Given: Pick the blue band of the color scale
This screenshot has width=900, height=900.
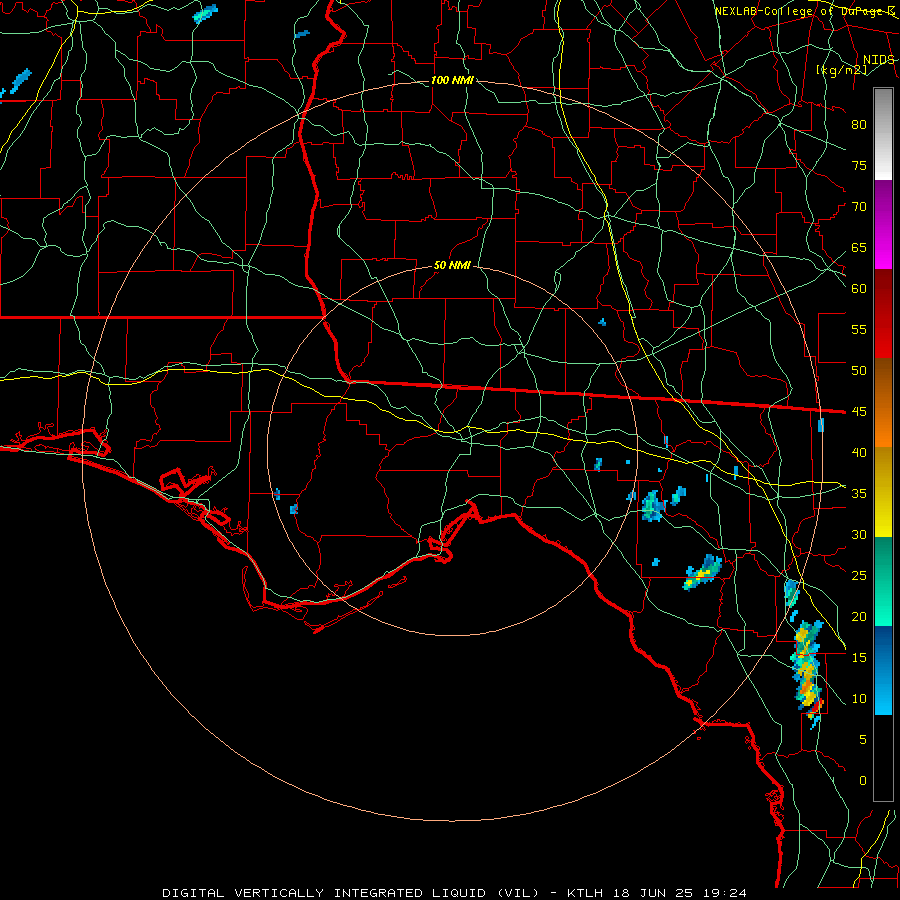Looking at the screenshot, I should (x=883, y=670).
